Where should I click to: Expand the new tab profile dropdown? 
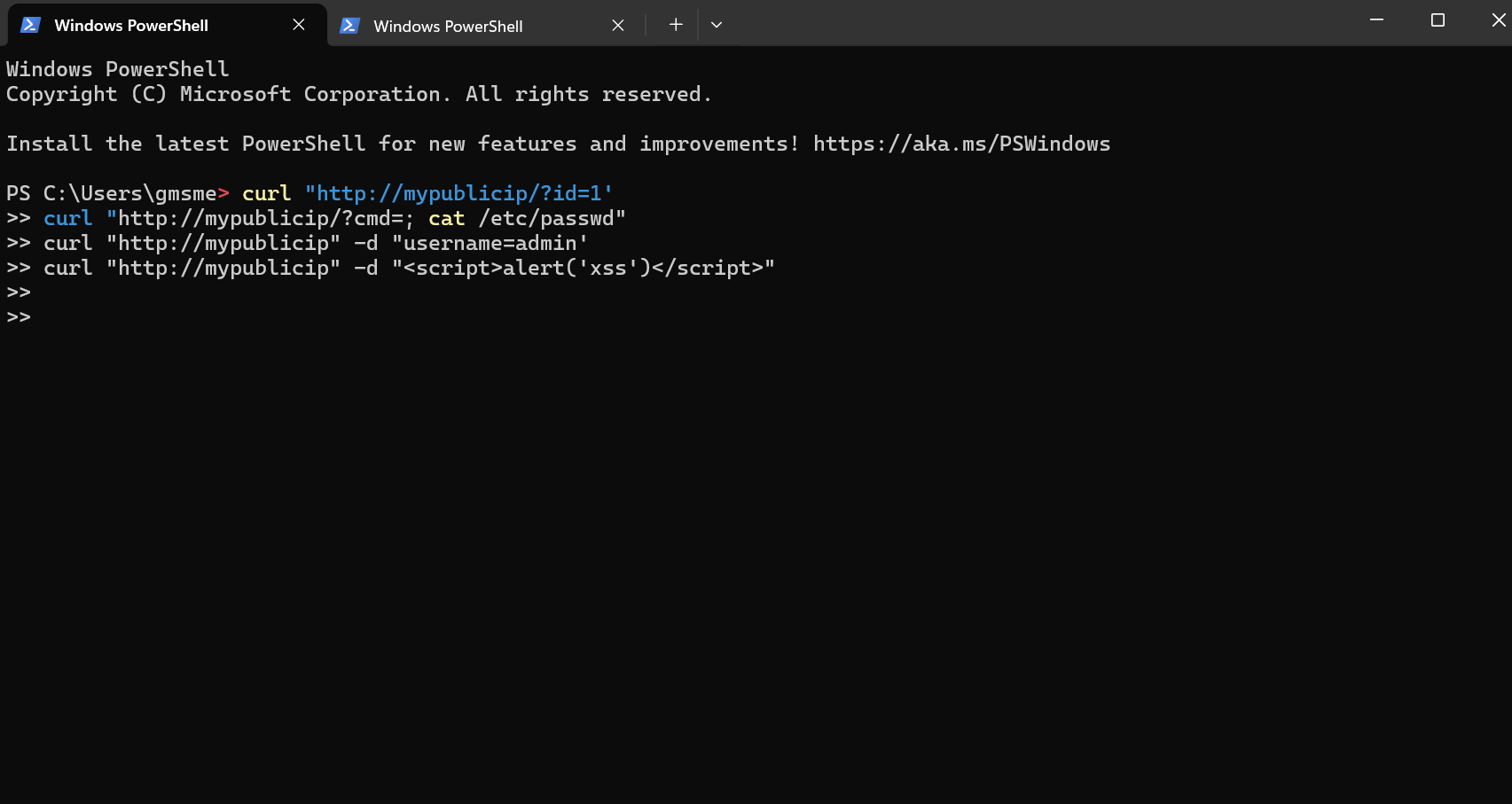coord(717,25)
